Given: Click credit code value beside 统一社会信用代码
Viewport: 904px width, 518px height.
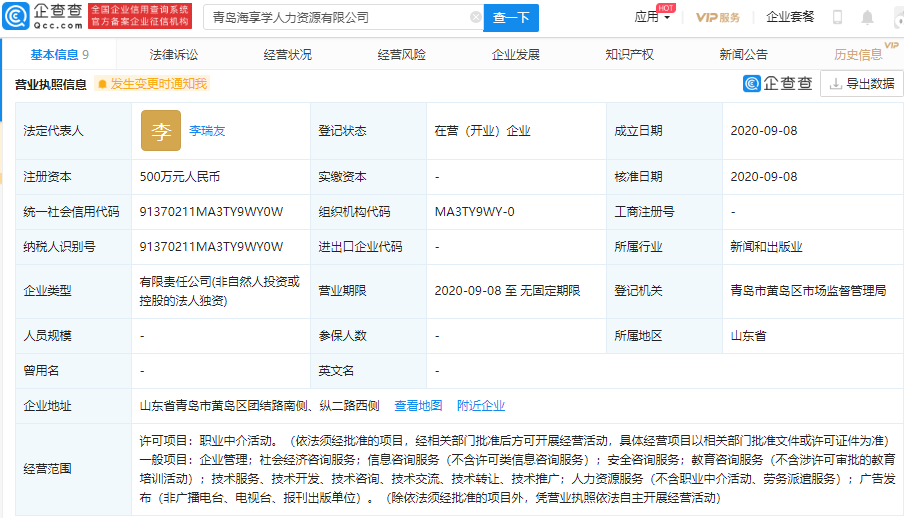Looking at the screenshot, I should click(x=211, y=212).
